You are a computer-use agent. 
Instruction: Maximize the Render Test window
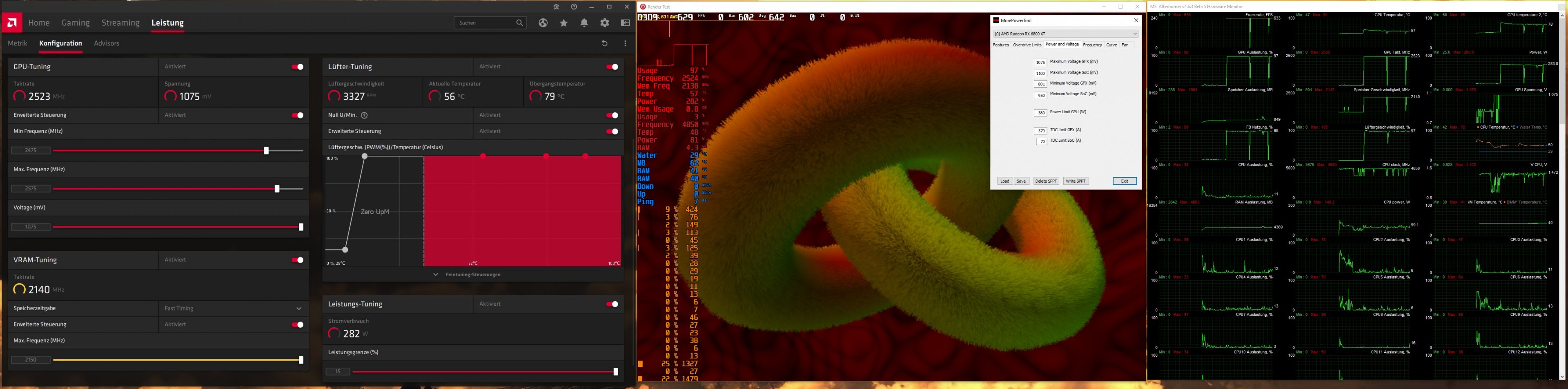pyautogui.click(x=1120, y=7)
